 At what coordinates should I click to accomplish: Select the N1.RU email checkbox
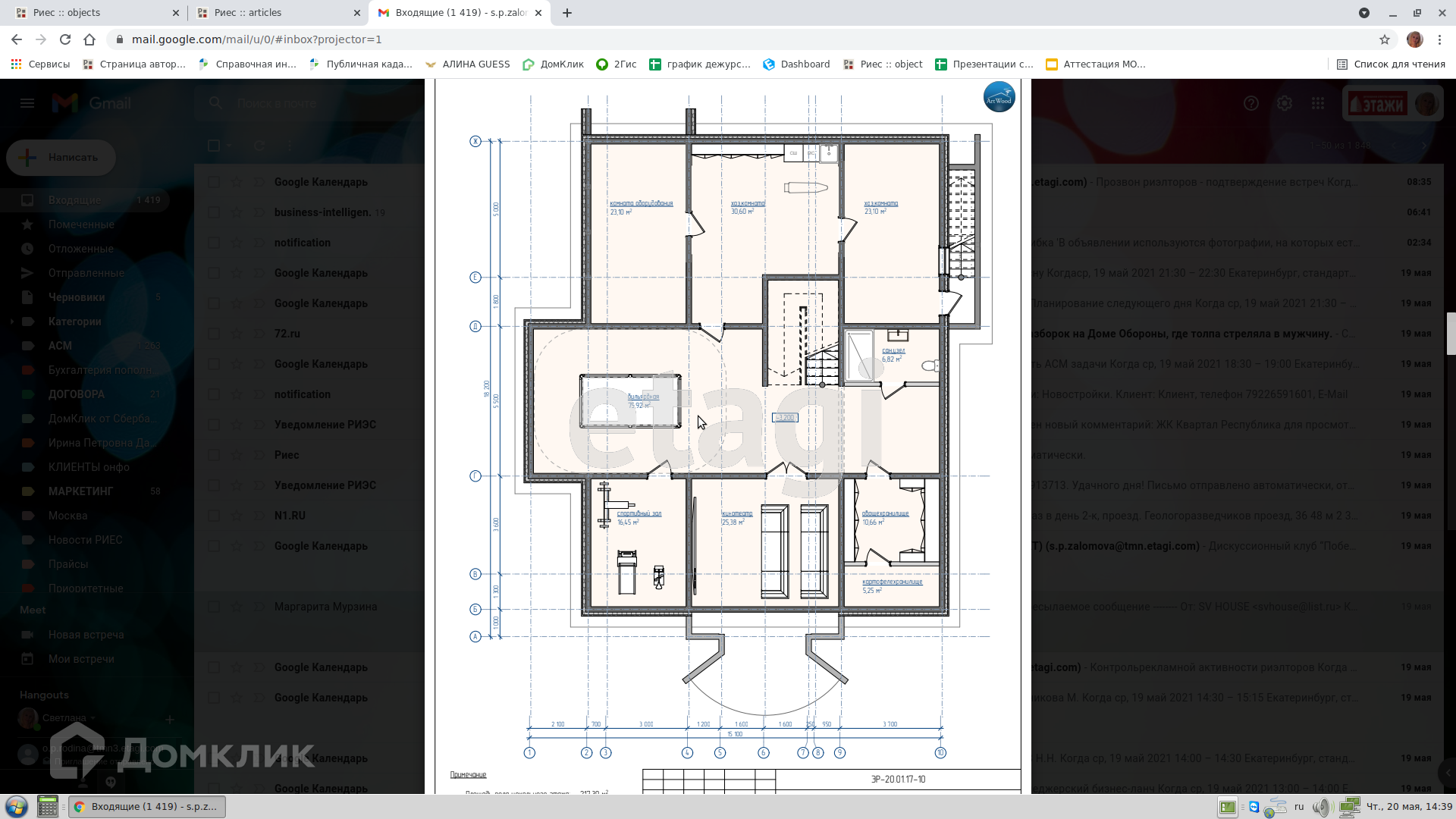(x=214, y=516)
